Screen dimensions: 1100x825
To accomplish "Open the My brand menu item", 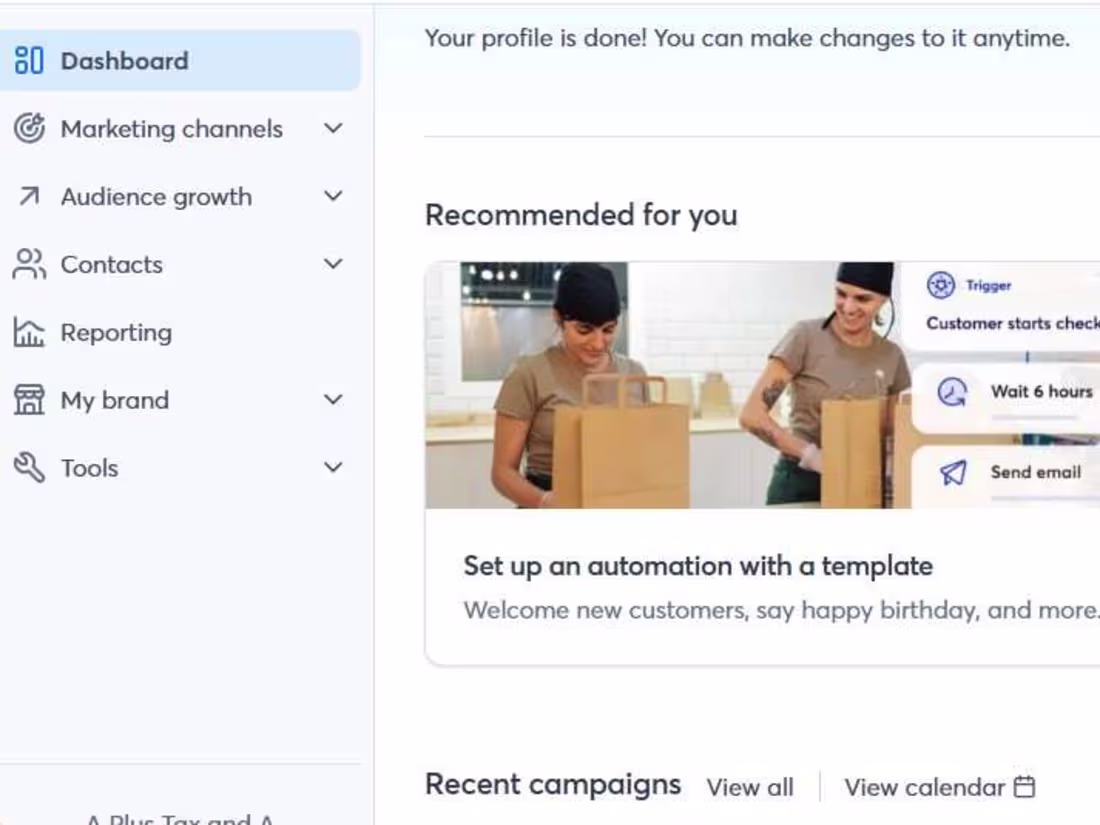I will tap(114, 400).
